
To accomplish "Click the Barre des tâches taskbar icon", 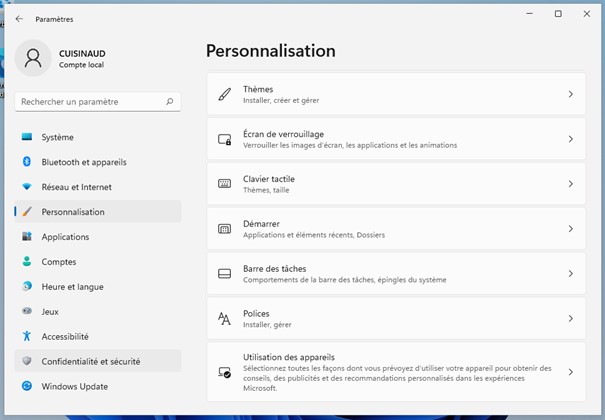I will tap(224, 273).
